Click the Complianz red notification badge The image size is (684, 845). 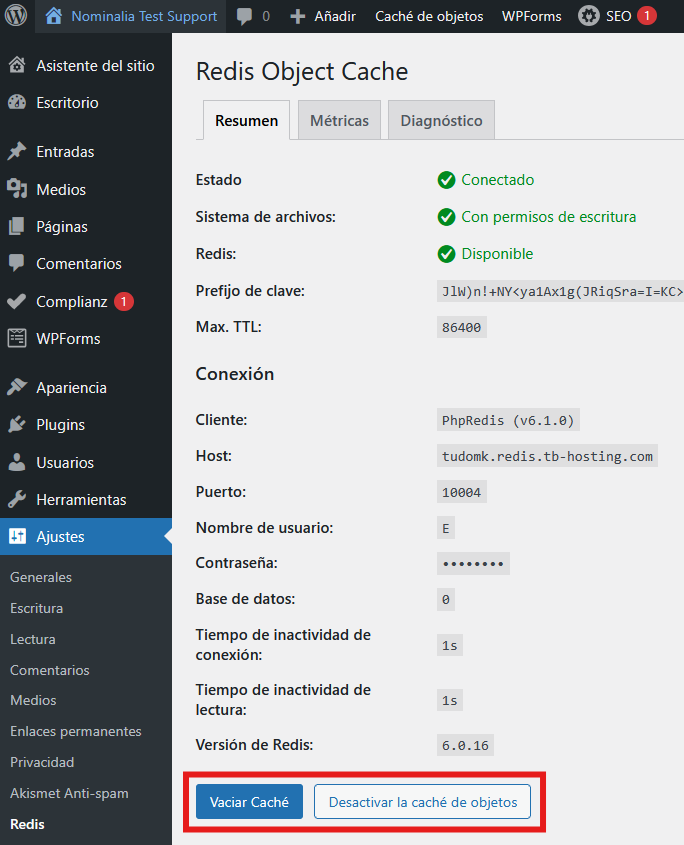point(123,301)
